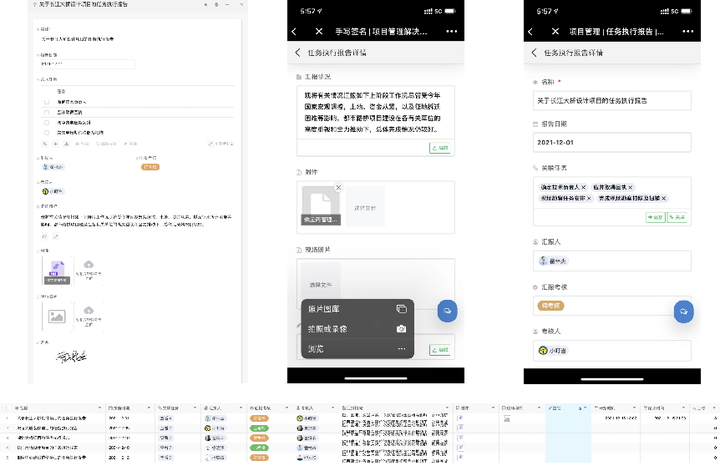
Task: Close the 项目管理 page with the X icon
Action: pyautogui.click(x=555, y=31)
